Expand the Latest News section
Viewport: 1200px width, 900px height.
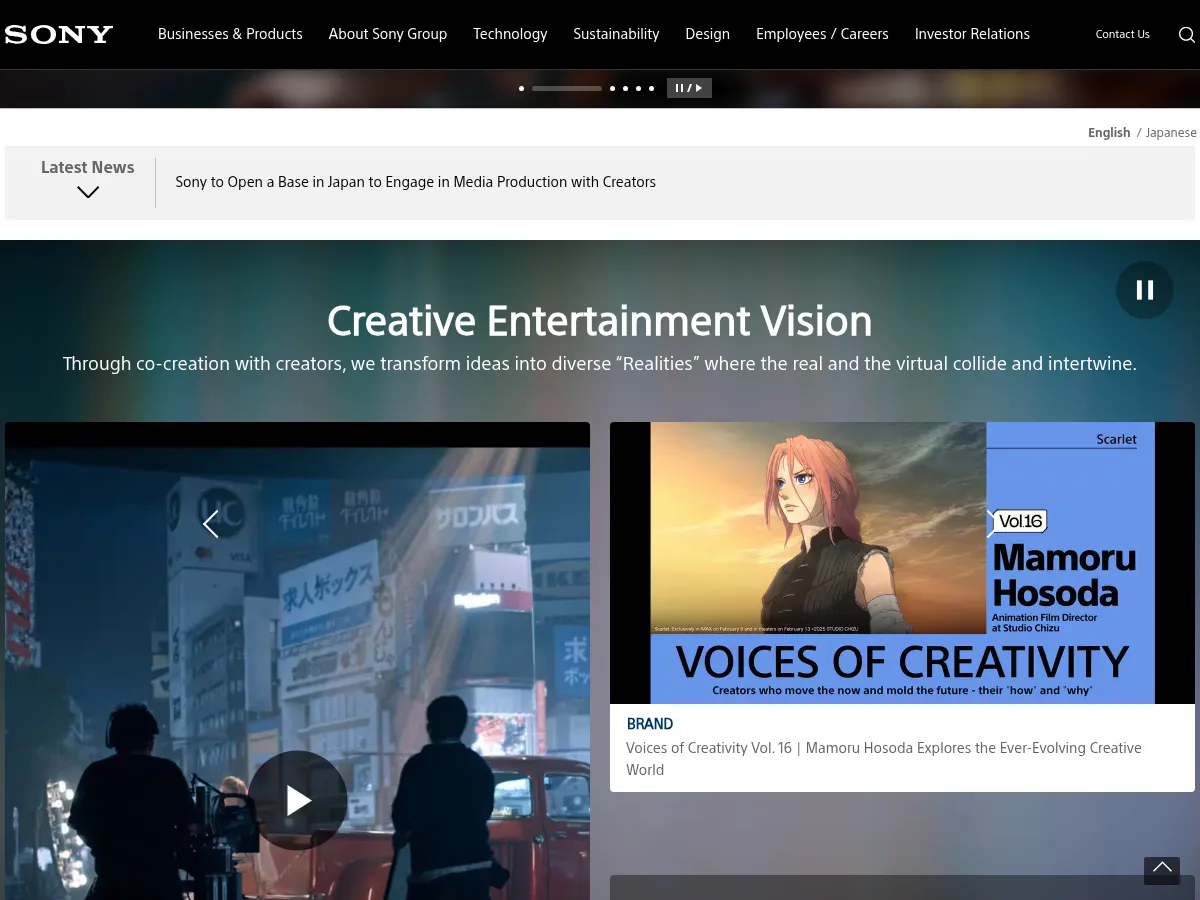(87, 191)
